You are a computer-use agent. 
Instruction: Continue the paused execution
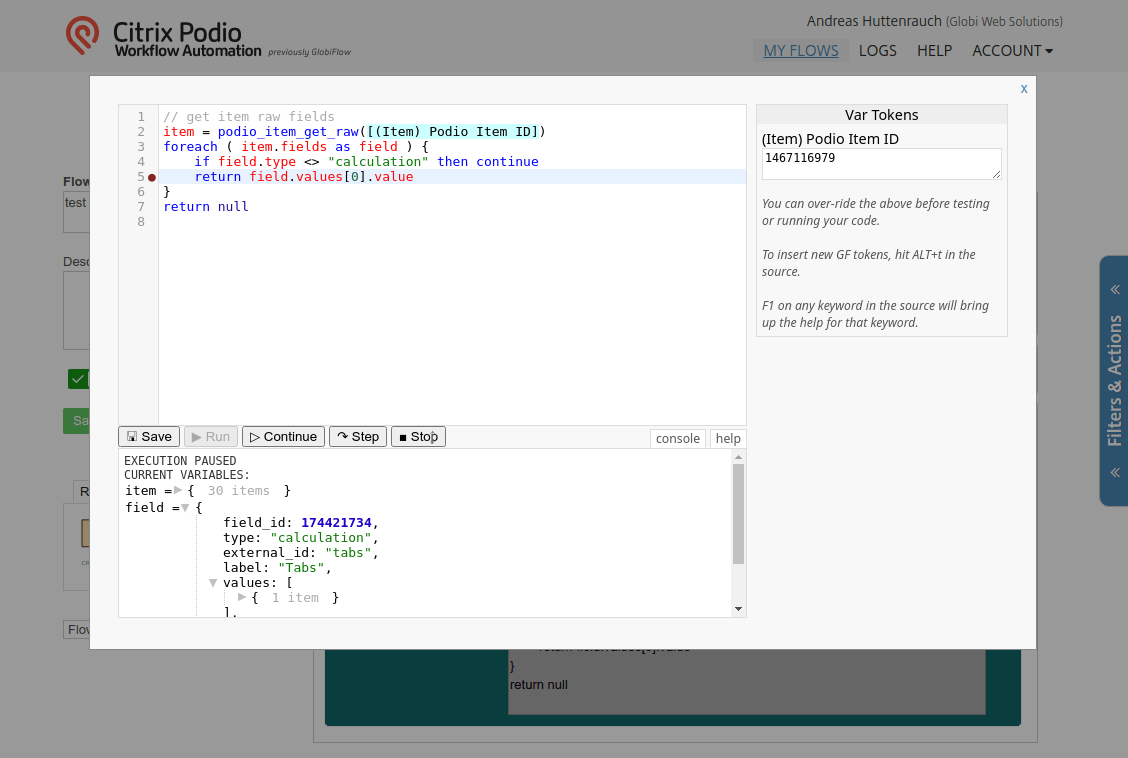283,437
